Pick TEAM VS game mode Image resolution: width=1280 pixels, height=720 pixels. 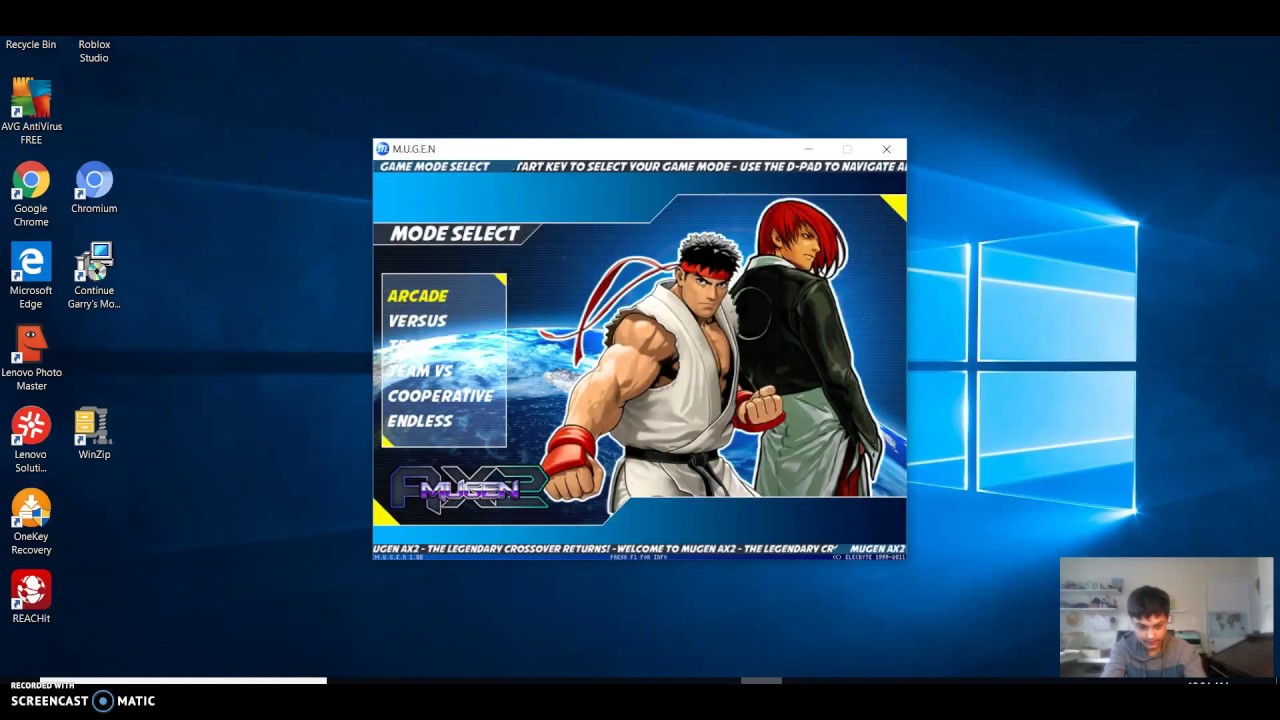coord(421,371)
